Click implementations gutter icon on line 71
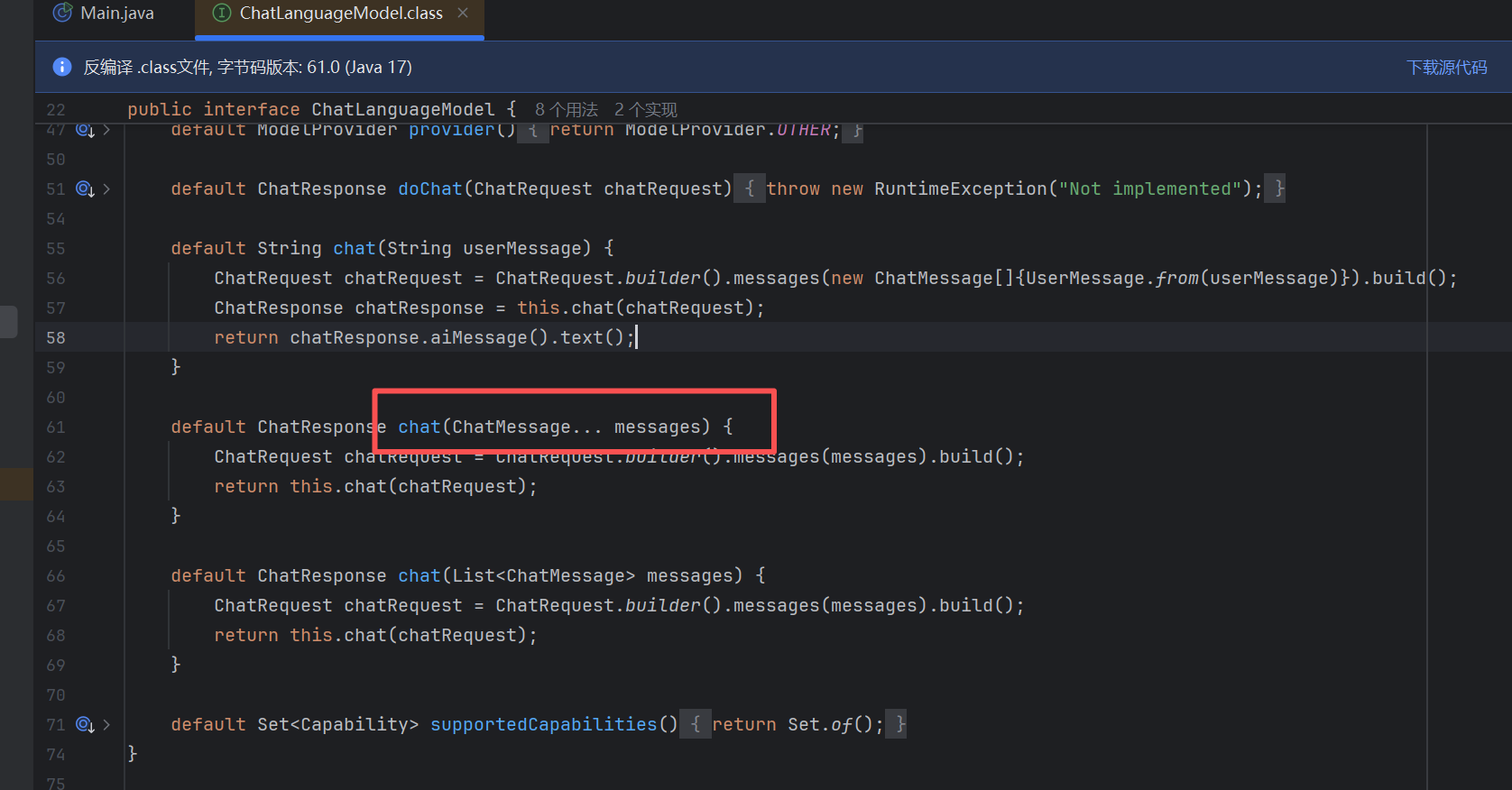The image size is (1512, 790). pyautogui.click(x=85, y=724)
